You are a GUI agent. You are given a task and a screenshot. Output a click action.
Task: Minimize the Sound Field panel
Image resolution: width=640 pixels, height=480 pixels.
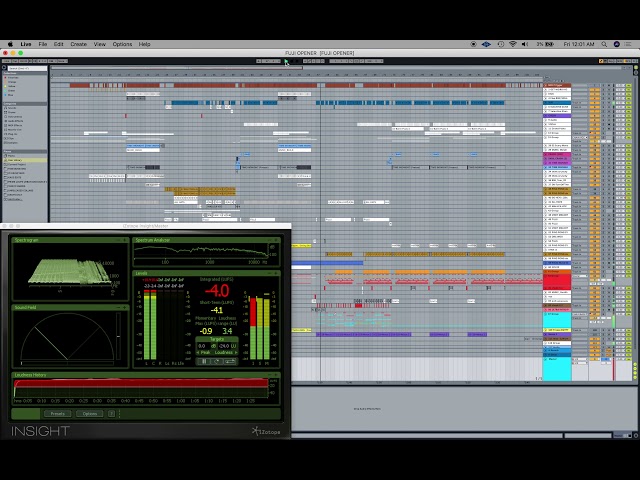(119, 307)
